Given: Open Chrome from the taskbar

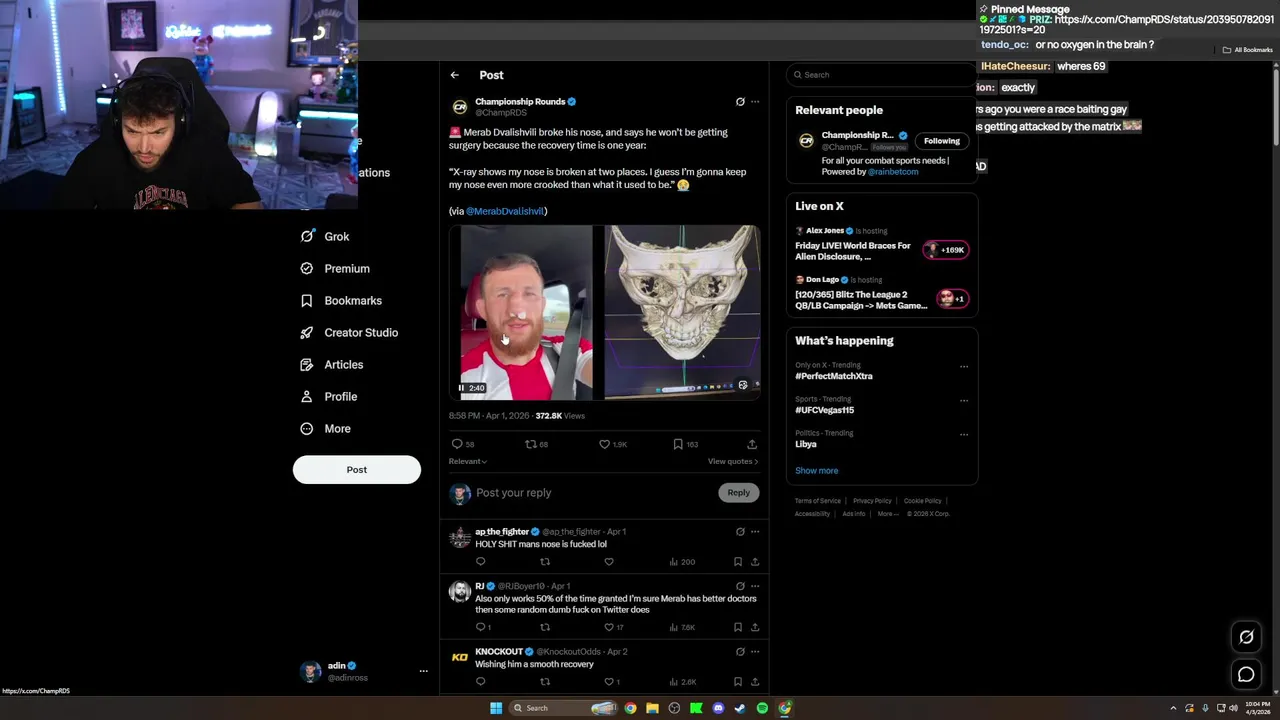Looking at the screenshot, I should tap(630, 708).
